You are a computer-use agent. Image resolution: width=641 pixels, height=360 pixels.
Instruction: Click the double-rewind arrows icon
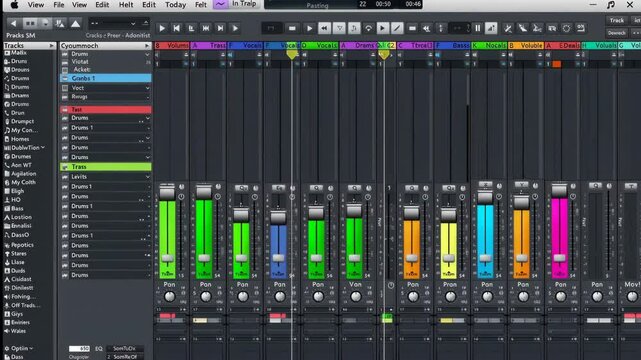[x=426, y=28]
